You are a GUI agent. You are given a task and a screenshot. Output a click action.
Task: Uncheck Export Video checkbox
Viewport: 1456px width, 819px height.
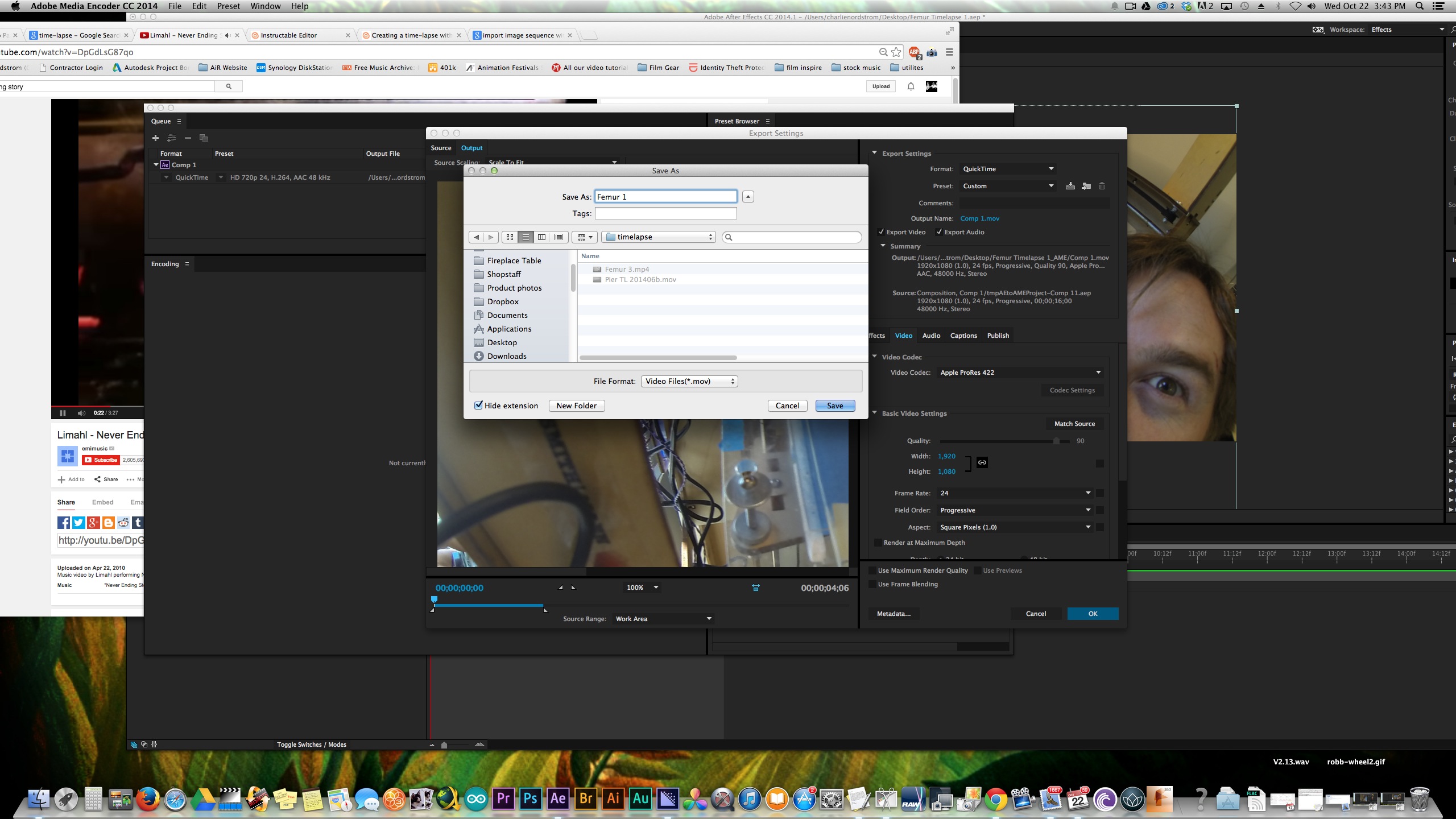tap(881, 232)
